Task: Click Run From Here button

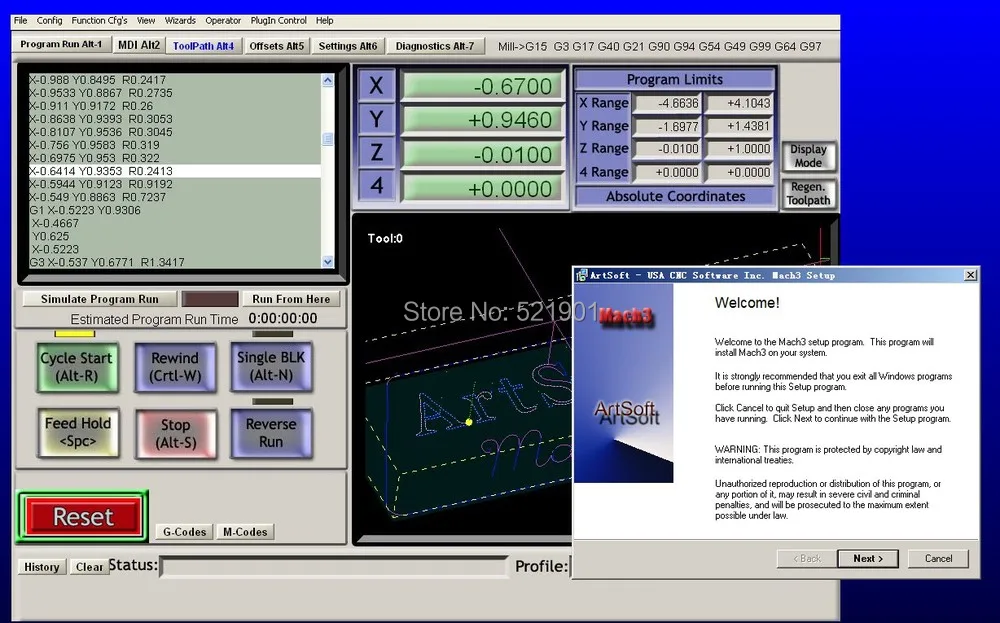Action: [x=291, y=299]
